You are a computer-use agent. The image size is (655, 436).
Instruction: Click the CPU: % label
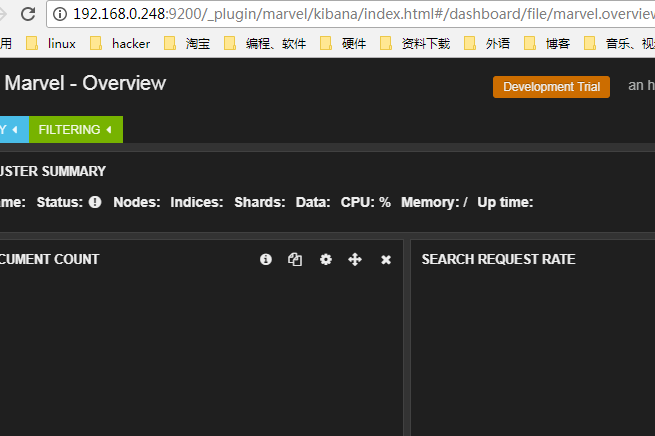click(x=366, y=202)
